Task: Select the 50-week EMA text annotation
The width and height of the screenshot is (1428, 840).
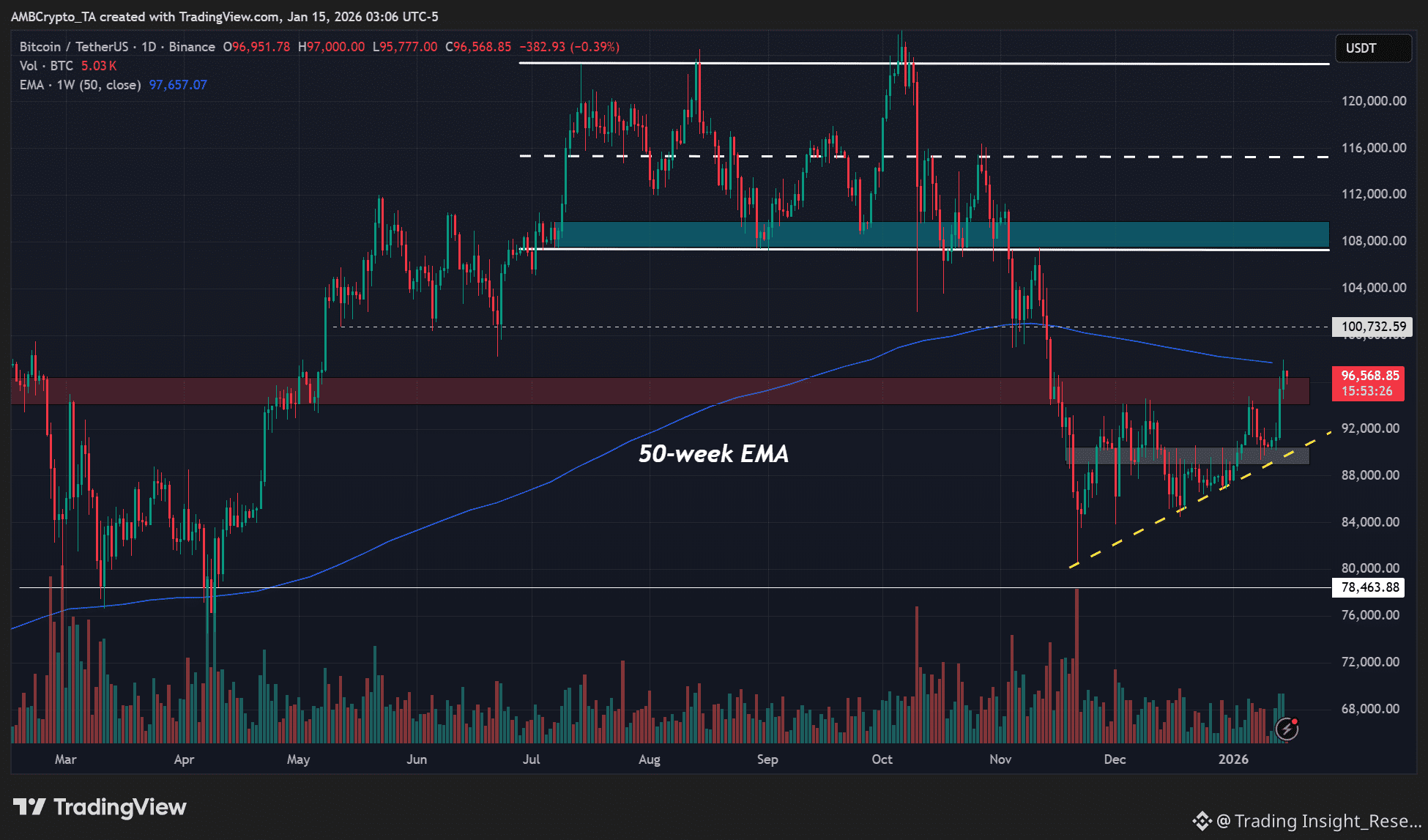Action: 713,454
